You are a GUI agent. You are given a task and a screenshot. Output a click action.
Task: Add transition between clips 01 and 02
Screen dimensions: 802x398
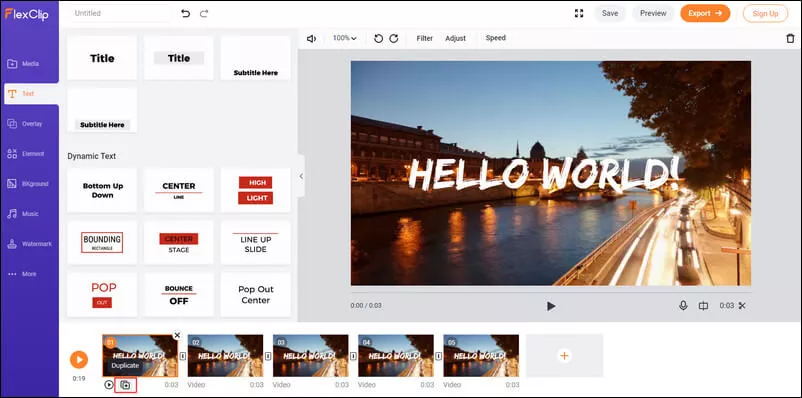(183, 356)
